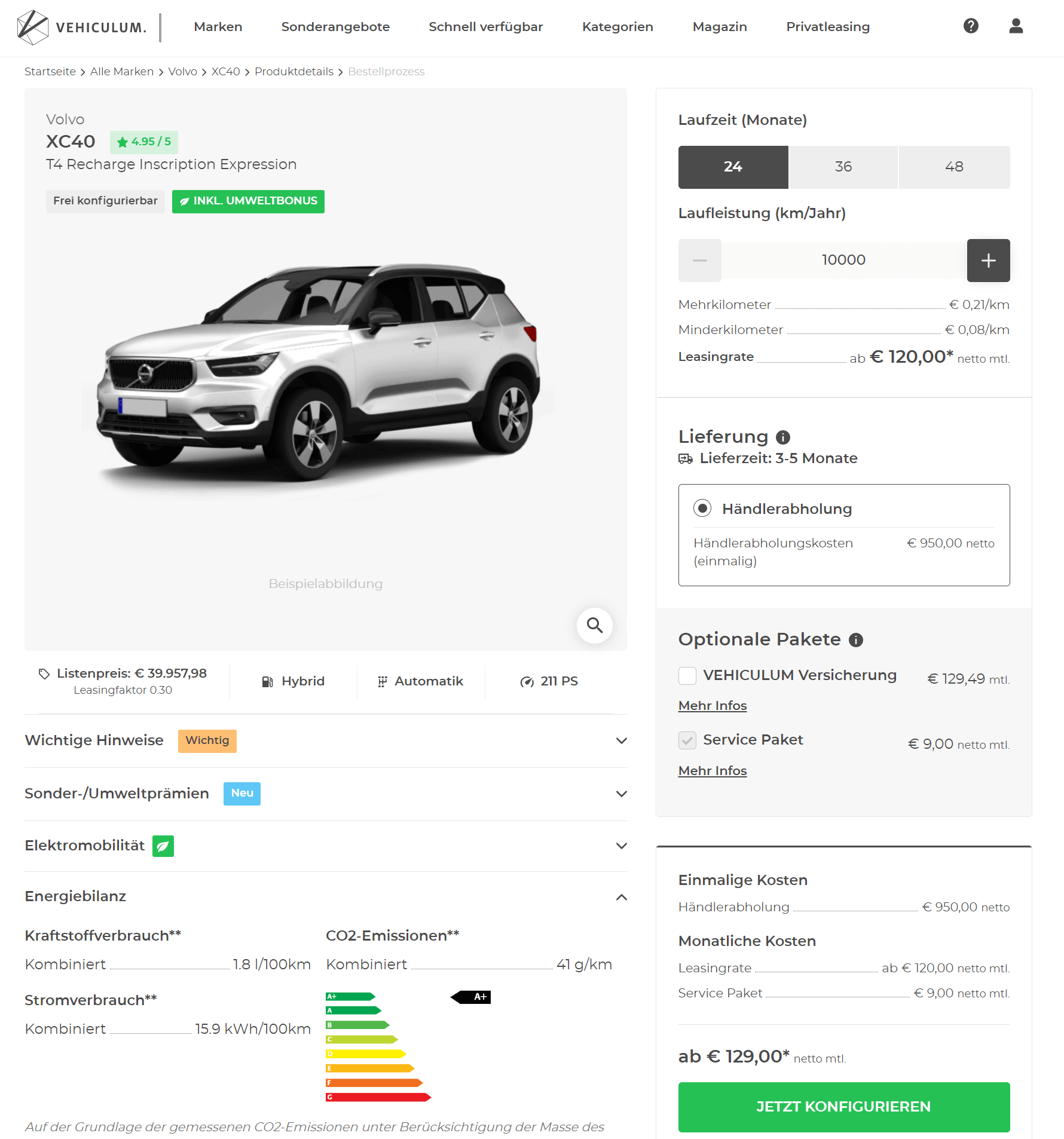The image size is (1064, 1139).
Task: Click the Hybrid fuel pump icon
Action: pos(268,681)
